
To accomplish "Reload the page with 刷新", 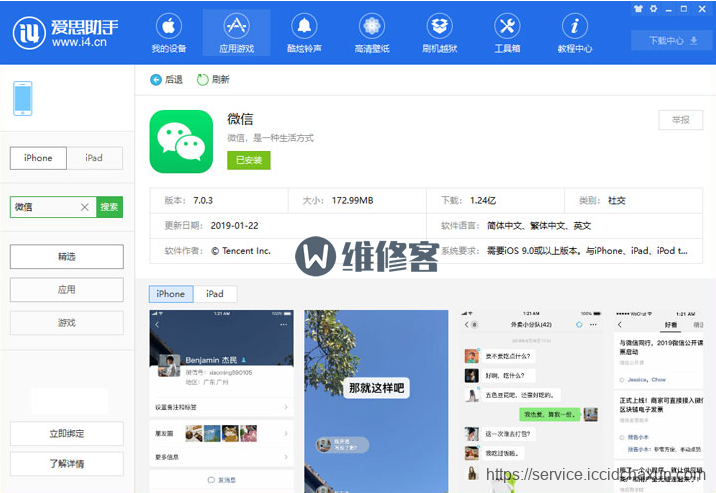I will [x=213, y=79].
